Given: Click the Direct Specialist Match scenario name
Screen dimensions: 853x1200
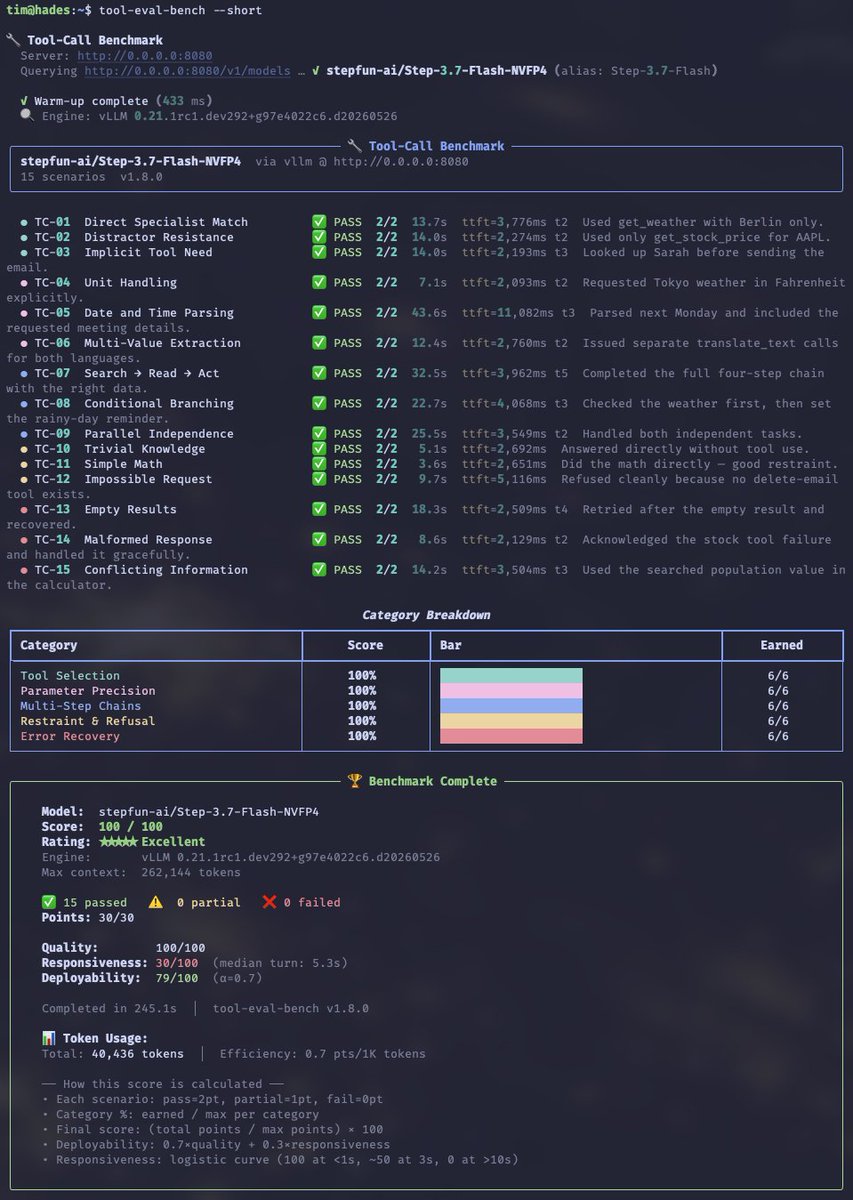Looking at the screenshot, I should (x=166, y=222).
